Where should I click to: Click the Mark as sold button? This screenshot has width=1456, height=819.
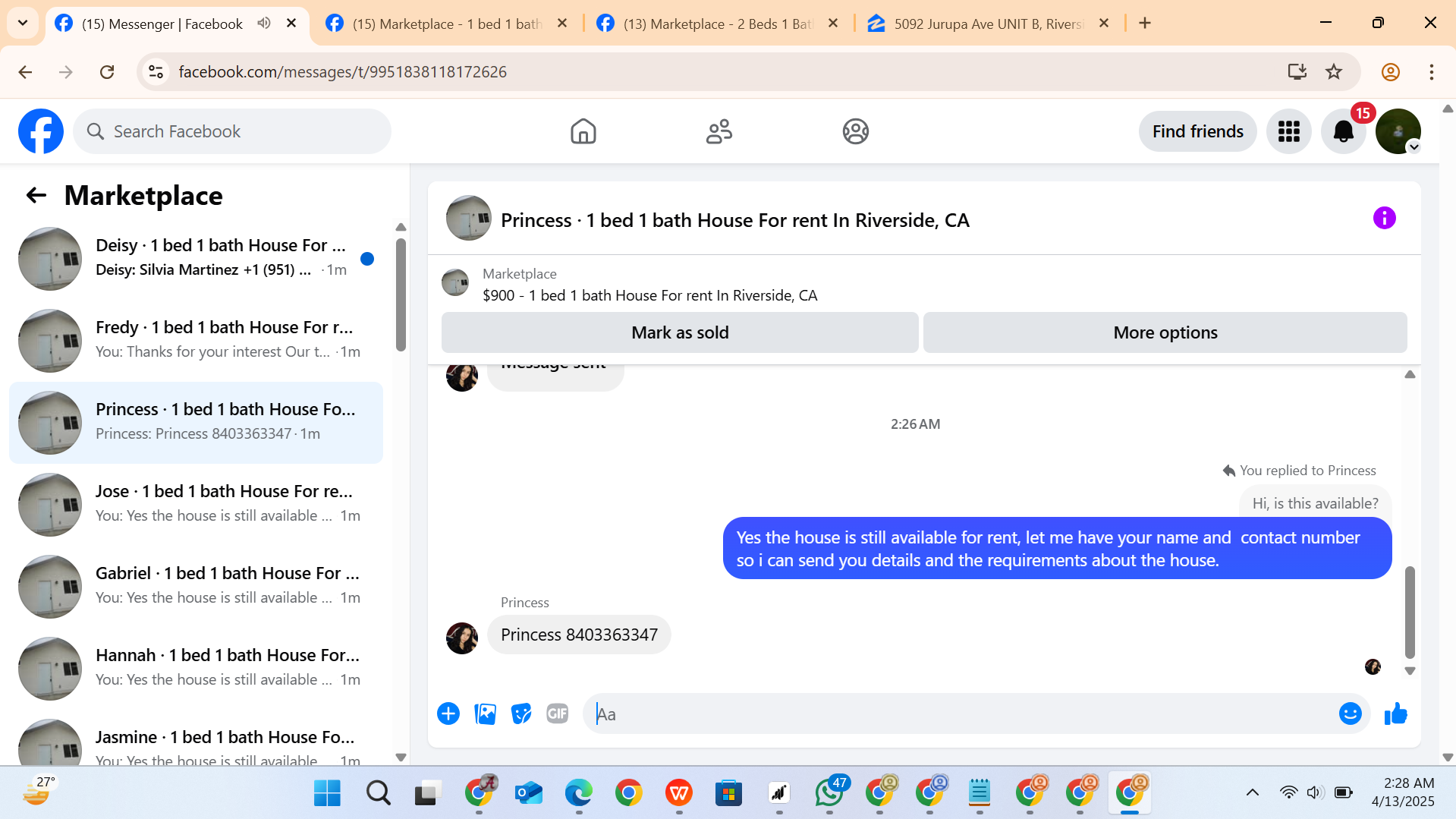pyautogui.click(x=680, y=332)
